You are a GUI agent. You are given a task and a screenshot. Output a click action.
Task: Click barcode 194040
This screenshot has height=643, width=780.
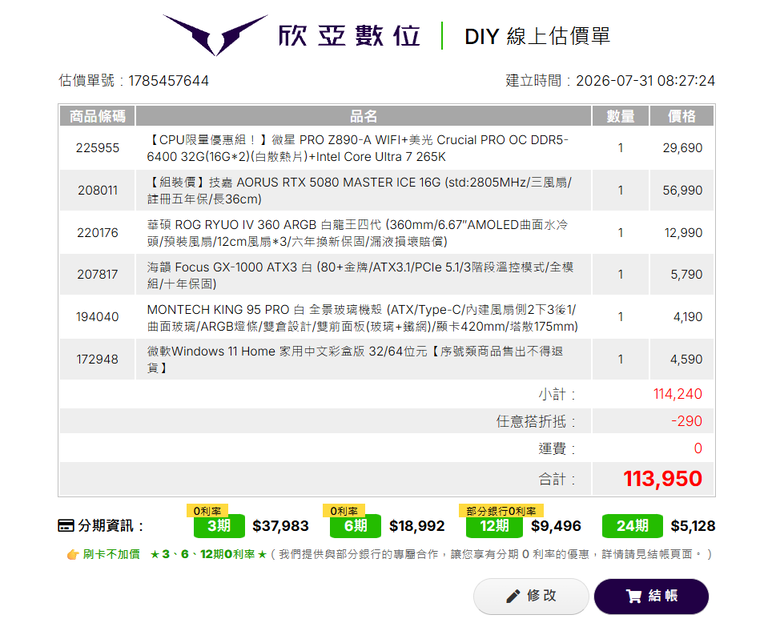pyautogui.click(x=98, y=317)
